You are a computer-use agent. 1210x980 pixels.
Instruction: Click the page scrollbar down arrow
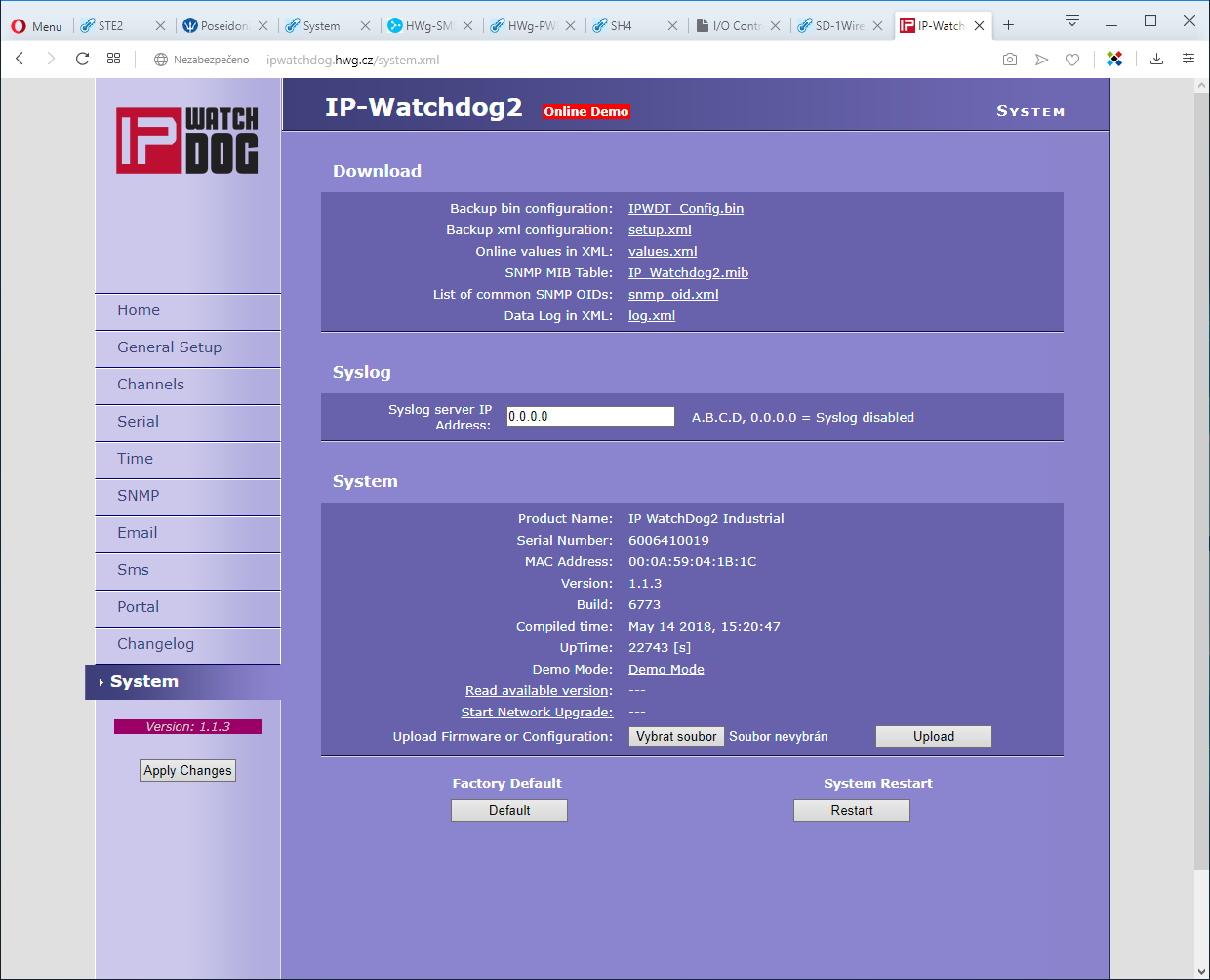(1201, 971)
